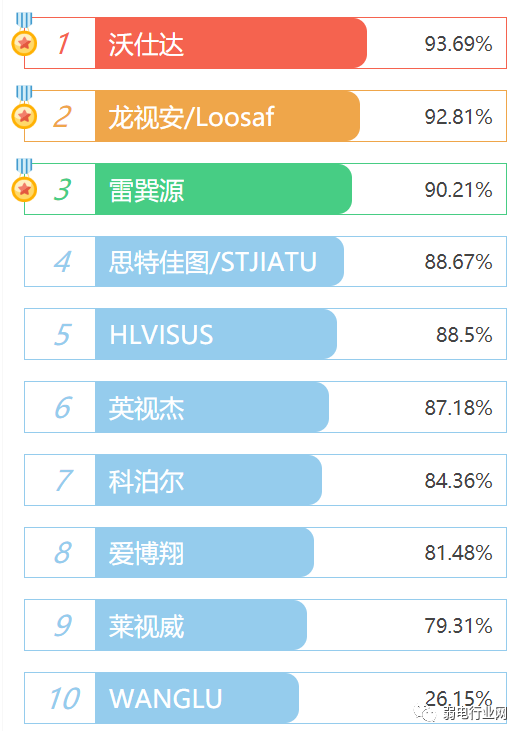Click the 莱视威 ranking bar
This screenshot has height=731, width=532.
tap(201, 625)
